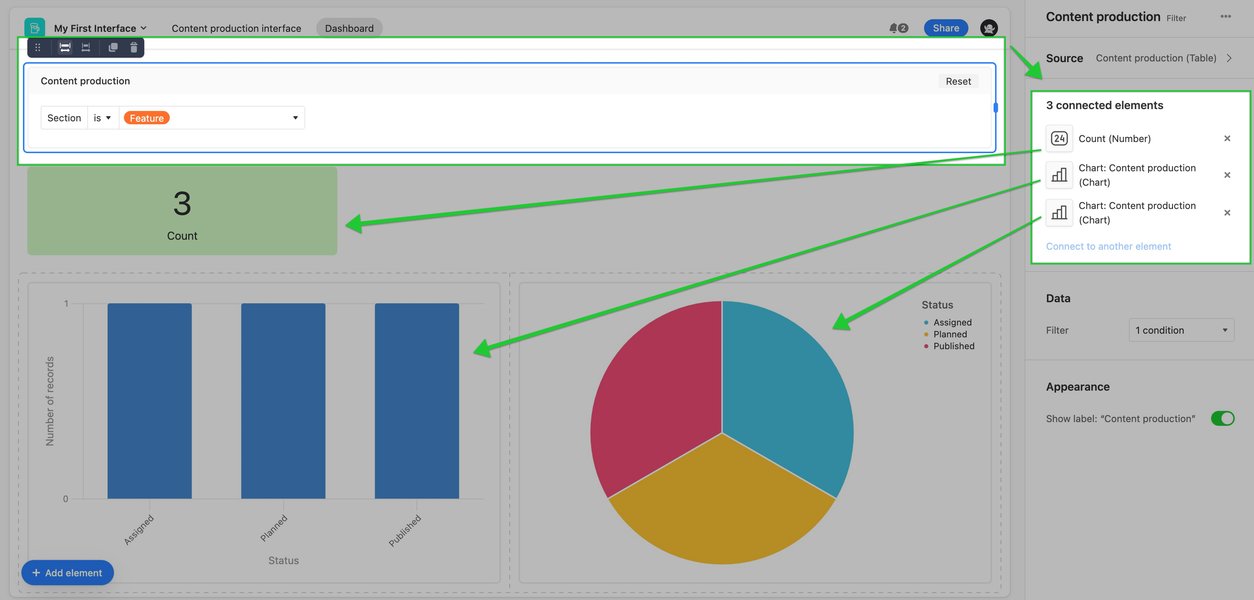Click the Status axis title under bar chart
This screenshot has width=1254, height=600.
[283, 561]
